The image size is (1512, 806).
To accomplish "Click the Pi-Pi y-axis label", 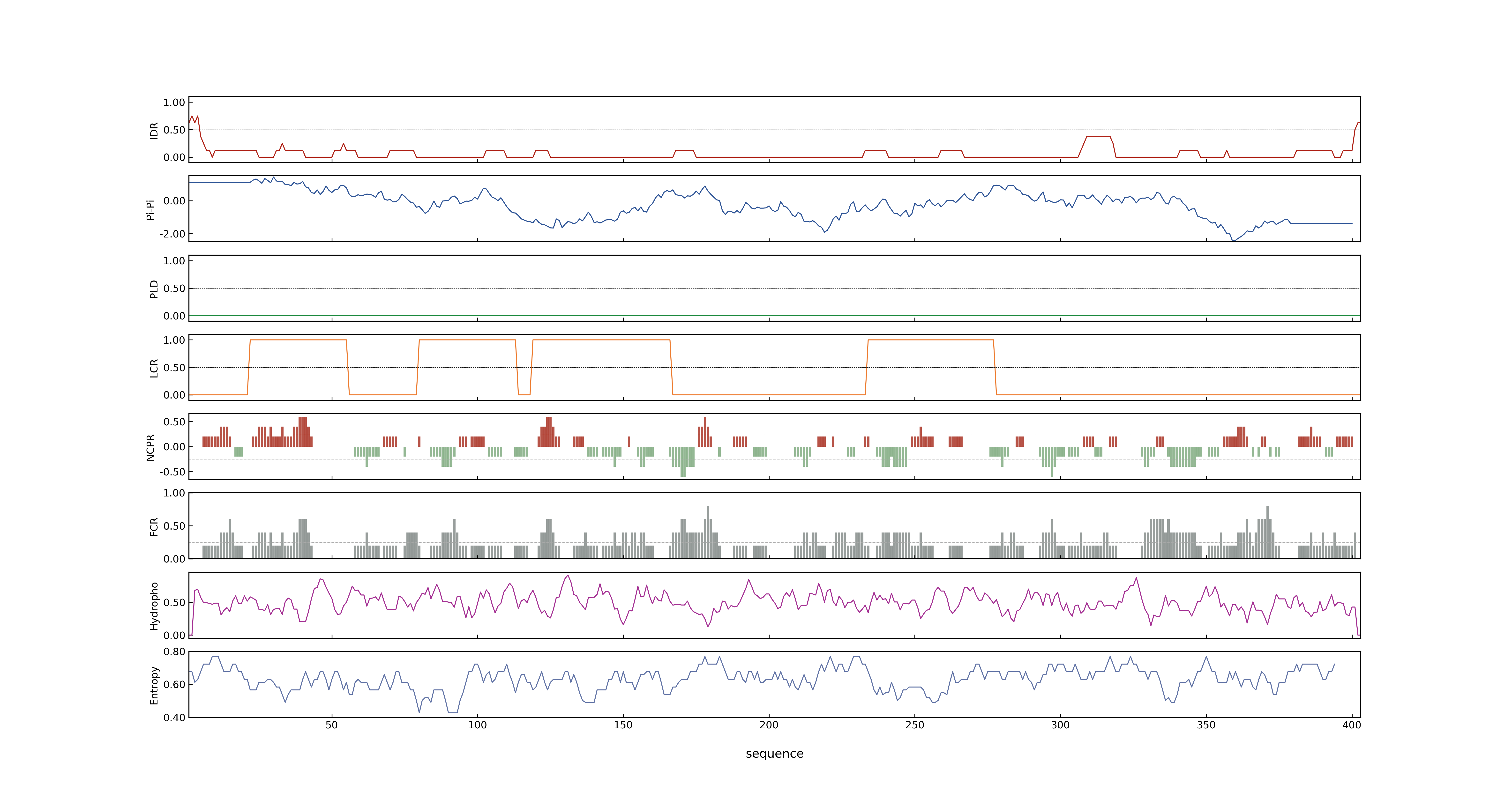I will pyautogui.click(x=150, y=209).
